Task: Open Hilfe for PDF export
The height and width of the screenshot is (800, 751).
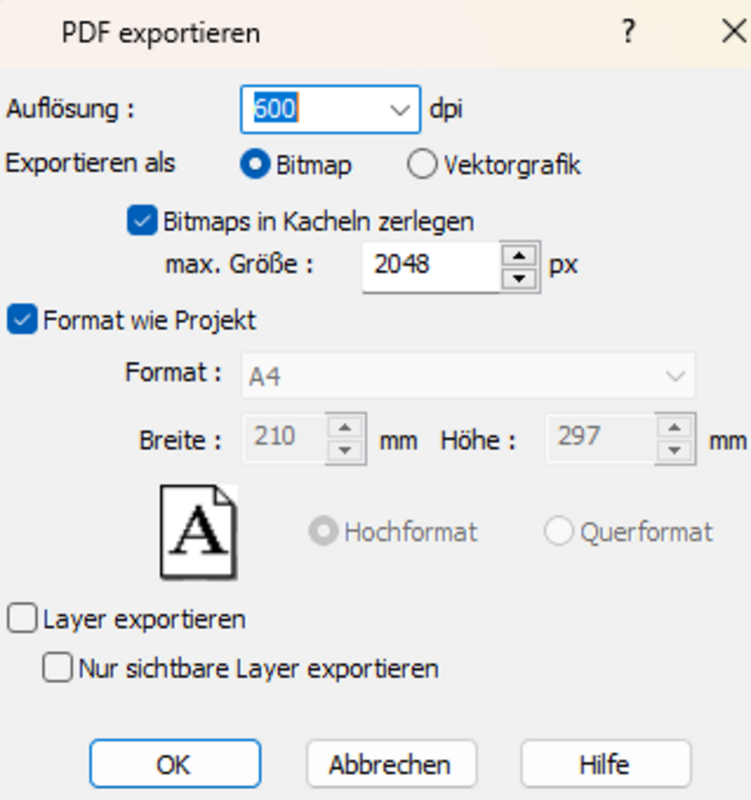Action: (x=605, y=765)
